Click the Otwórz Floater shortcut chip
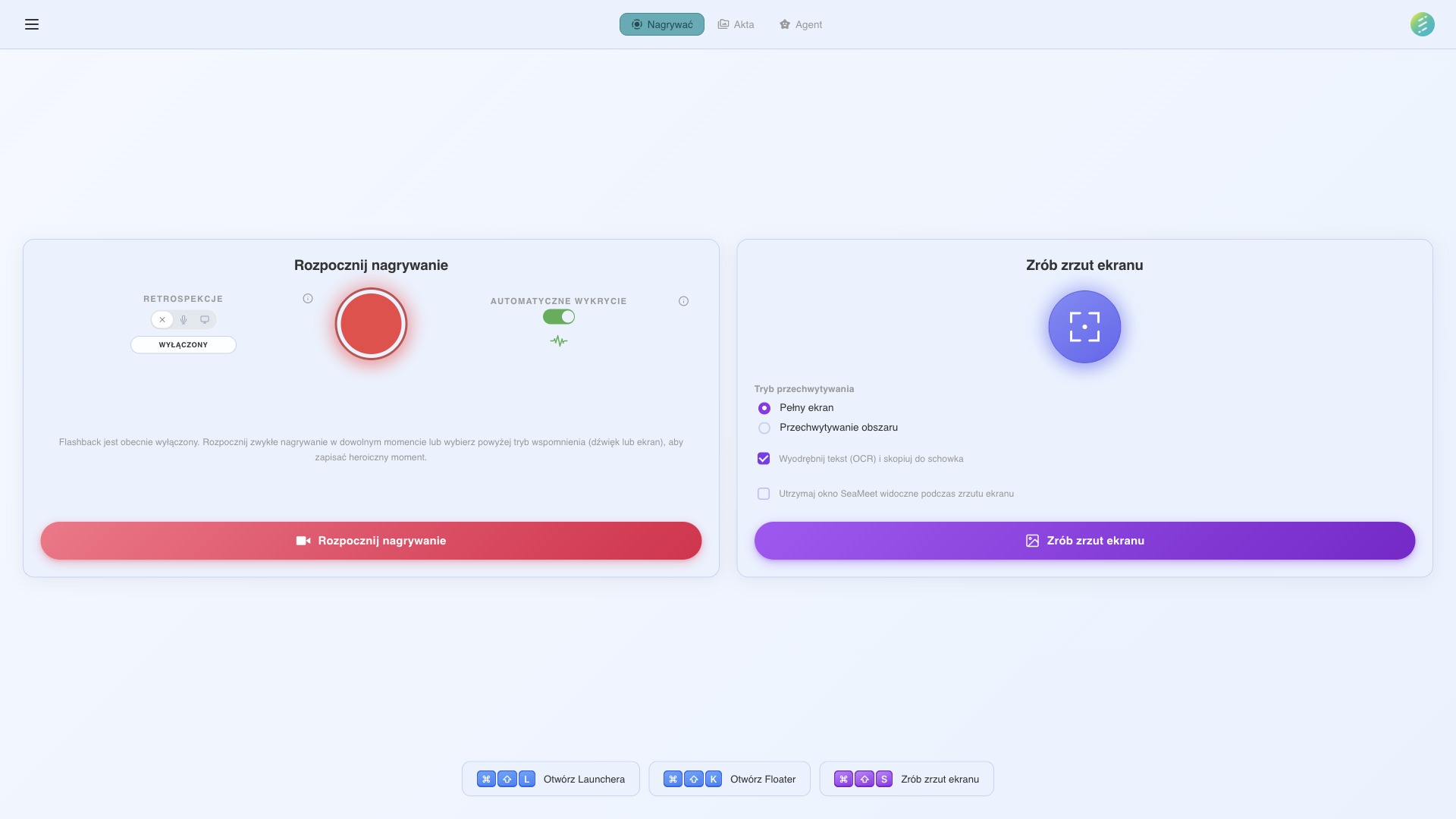The height and width of the screenshot is (819, 1456). (729, 778)
